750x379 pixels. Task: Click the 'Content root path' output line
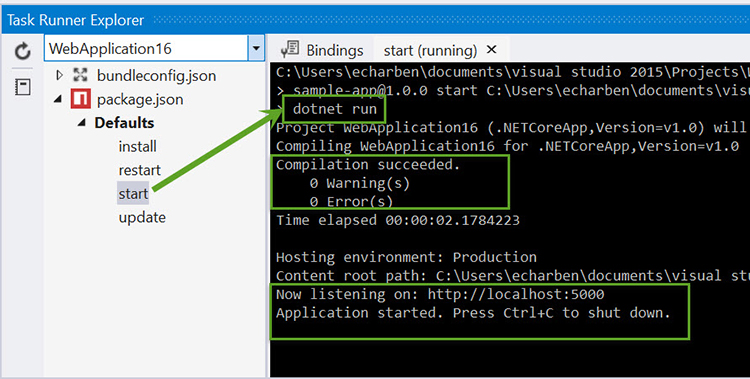click(x=513, y=276)
